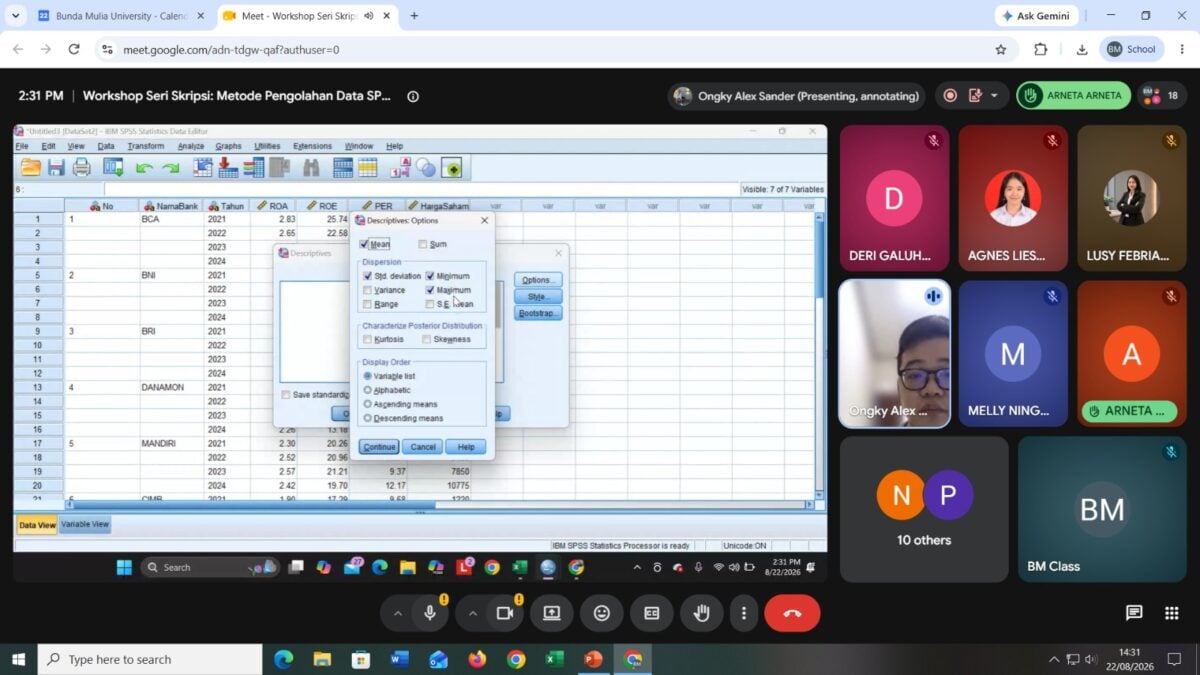Enable the Variance checkbox
Viewport: 1200px width, 675px height.
(x=367, y=290)
